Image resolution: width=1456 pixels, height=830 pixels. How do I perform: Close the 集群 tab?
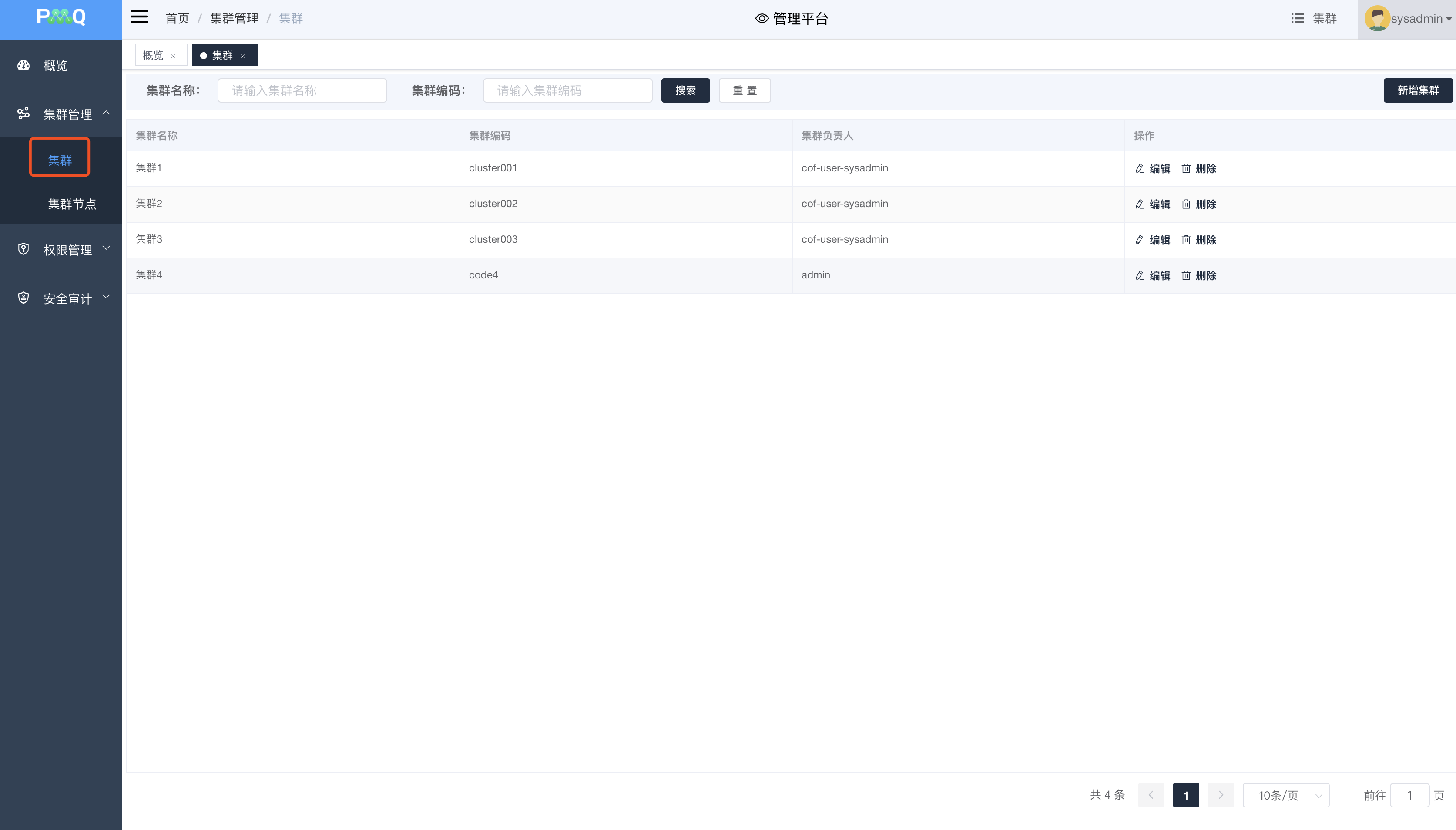click(243, 57)
